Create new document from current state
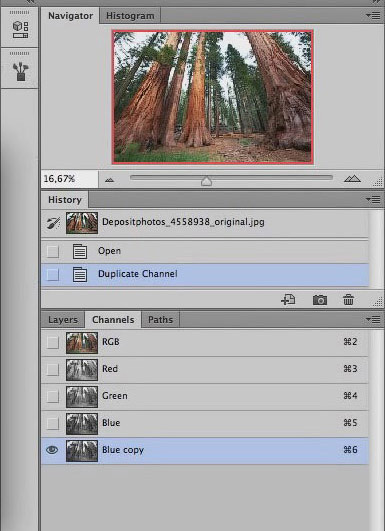The height and width of the screenshot is (531, 385). [x=288, y=300]
